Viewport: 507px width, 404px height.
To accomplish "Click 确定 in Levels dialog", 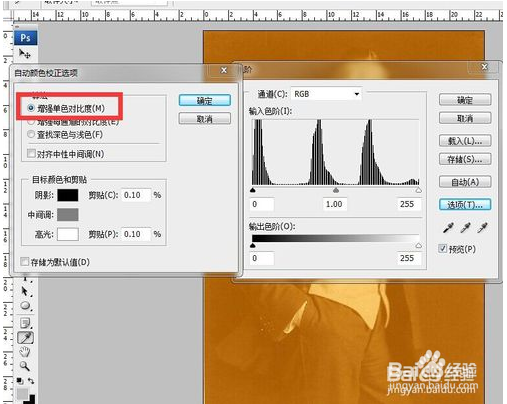I will [465, 100].
